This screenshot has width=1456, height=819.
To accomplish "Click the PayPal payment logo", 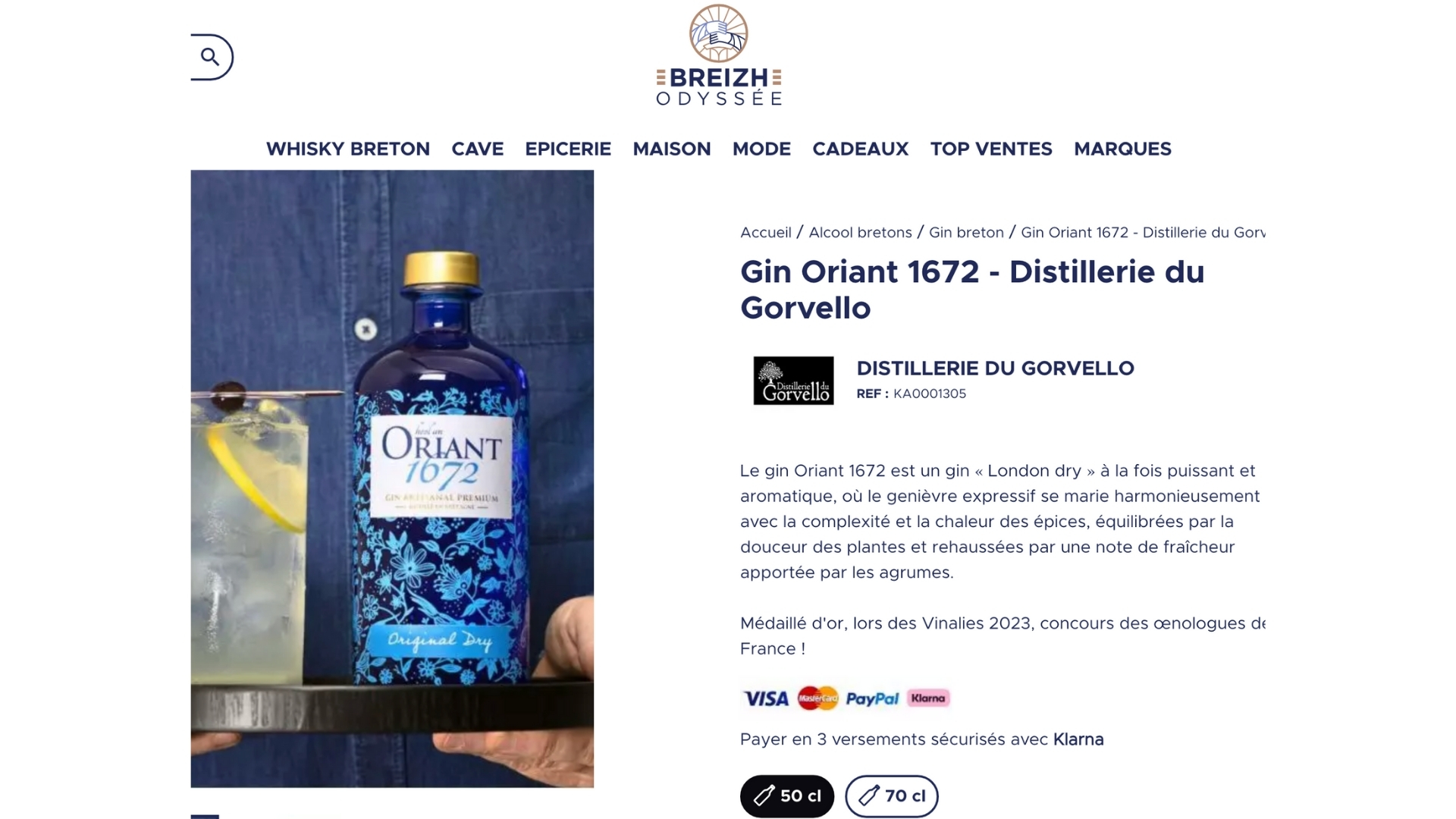I will (872, 698).
